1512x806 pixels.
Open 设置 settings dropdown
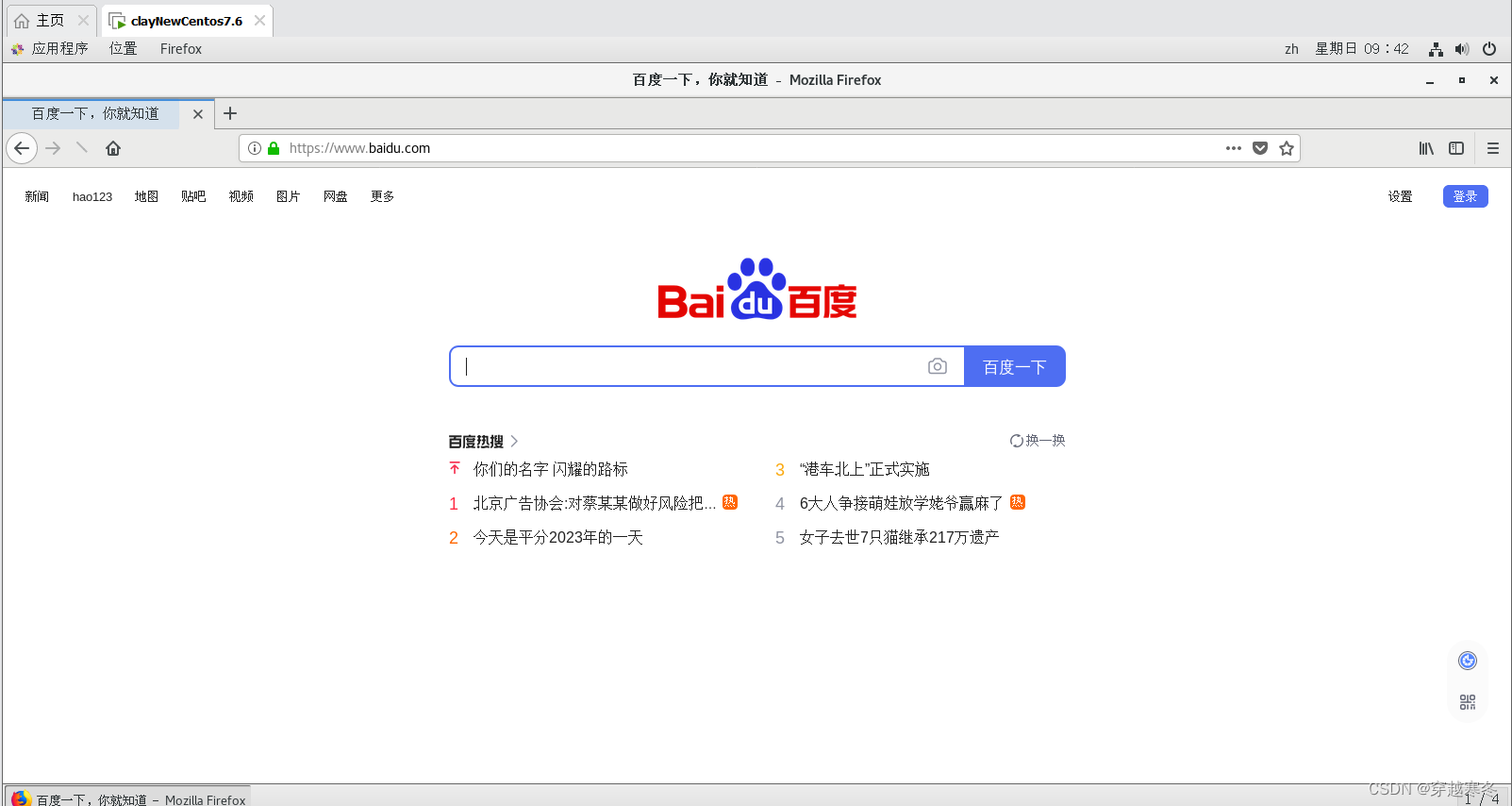[1401, 196]
